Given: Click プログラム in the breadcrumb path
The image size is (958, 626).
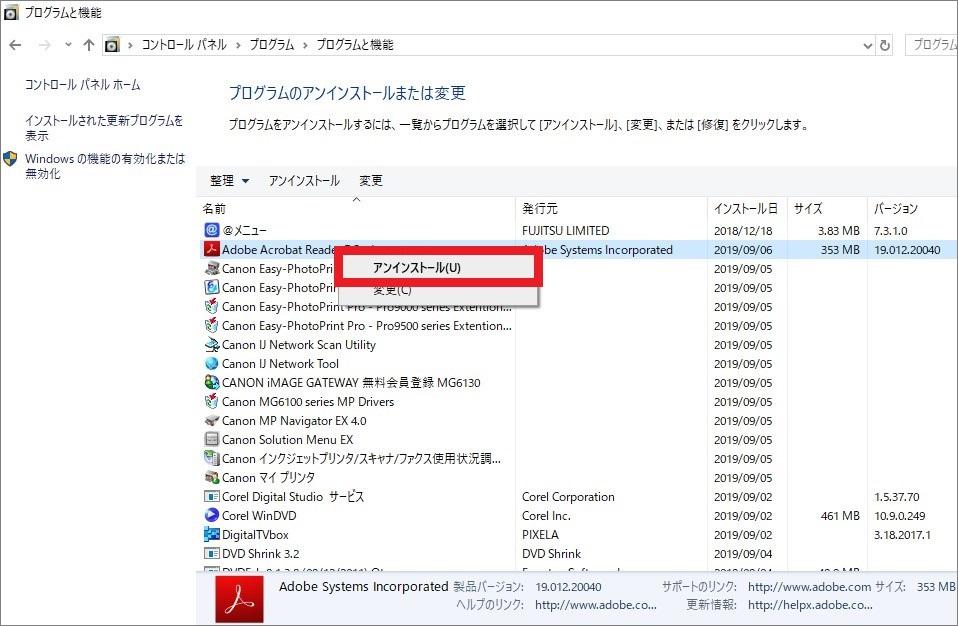Looking at the screenshot, I should tap(272, 45).
